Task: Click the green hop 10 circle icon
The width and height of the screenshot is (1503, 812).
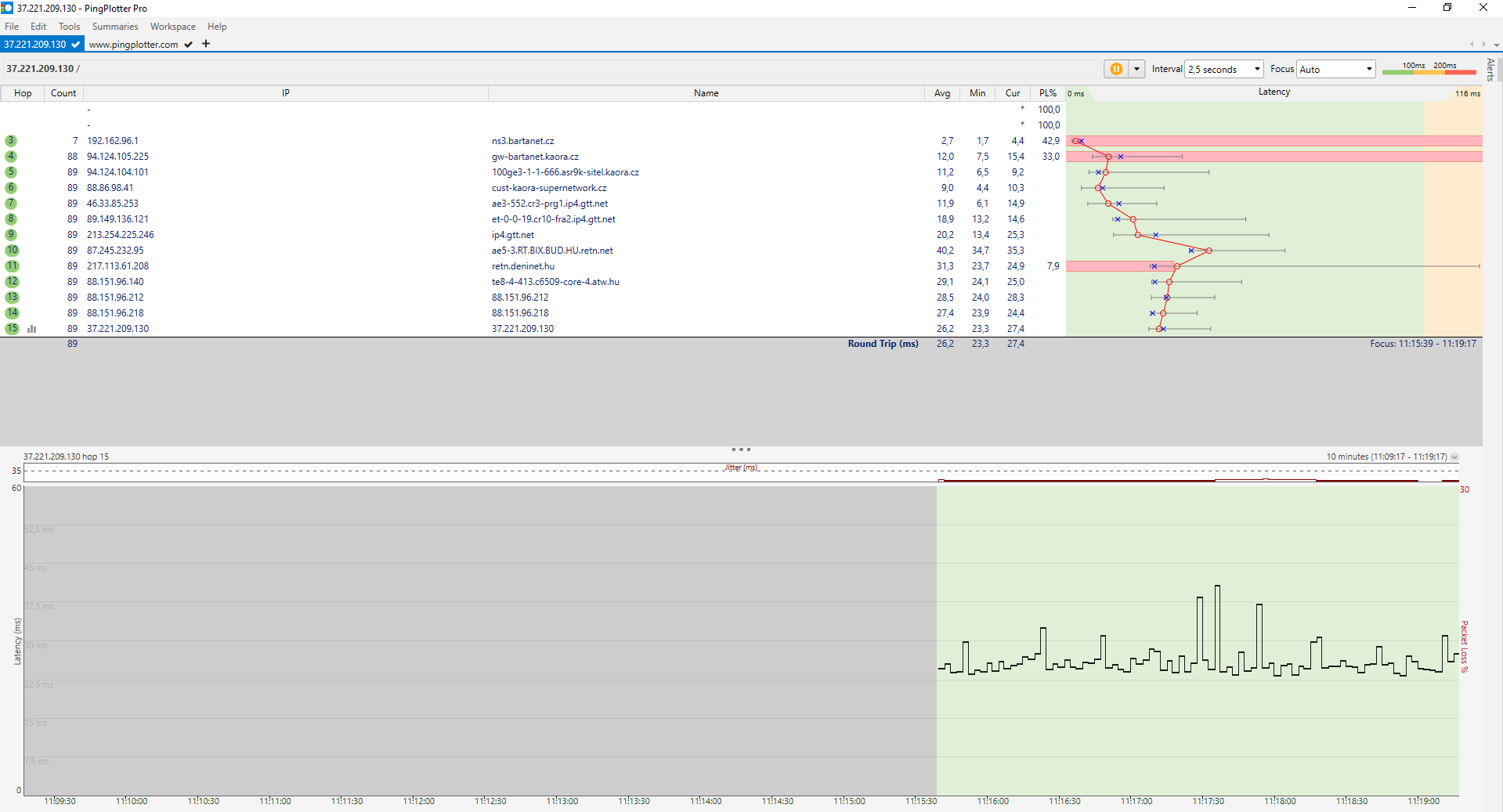Action: tap(12, 251)
